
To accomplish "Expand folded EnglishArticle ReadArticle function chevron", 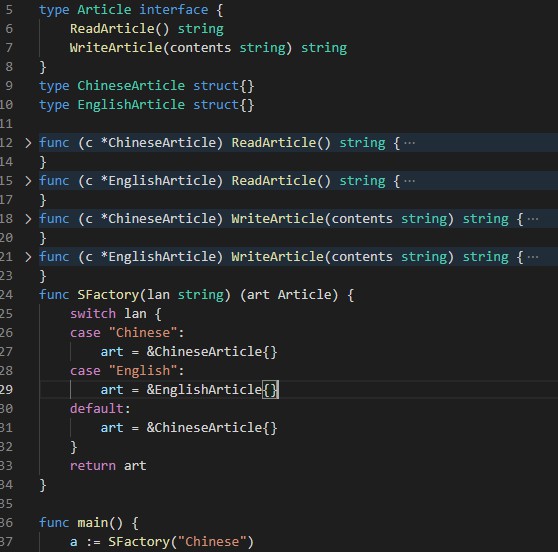I will (28, 181).
